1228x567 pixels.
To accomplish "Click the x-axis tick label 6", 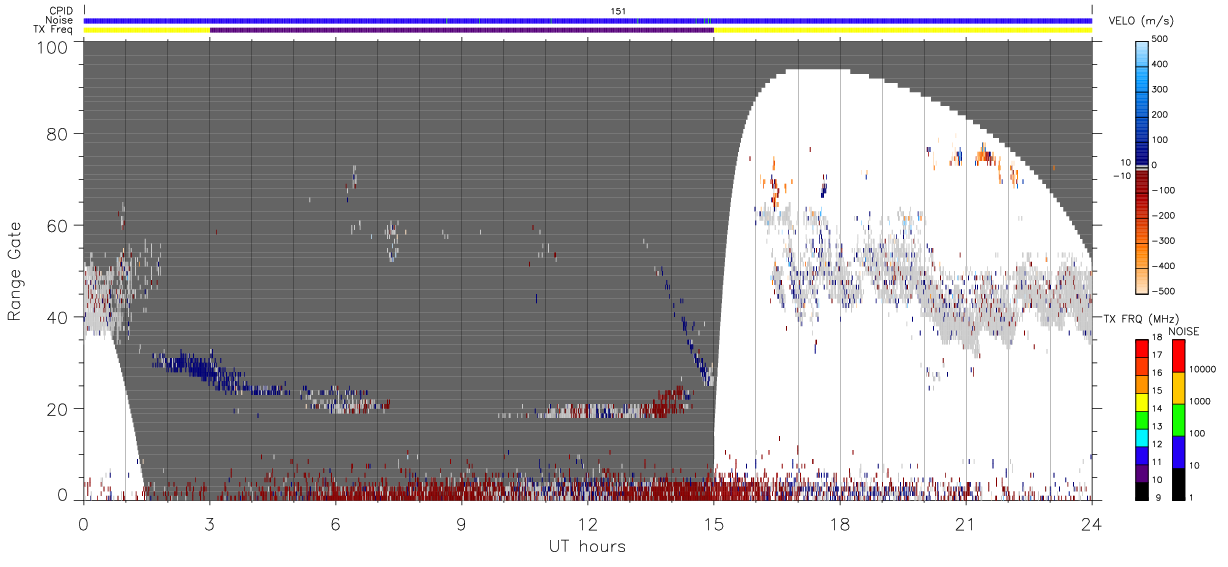I will tap(335, 524).
